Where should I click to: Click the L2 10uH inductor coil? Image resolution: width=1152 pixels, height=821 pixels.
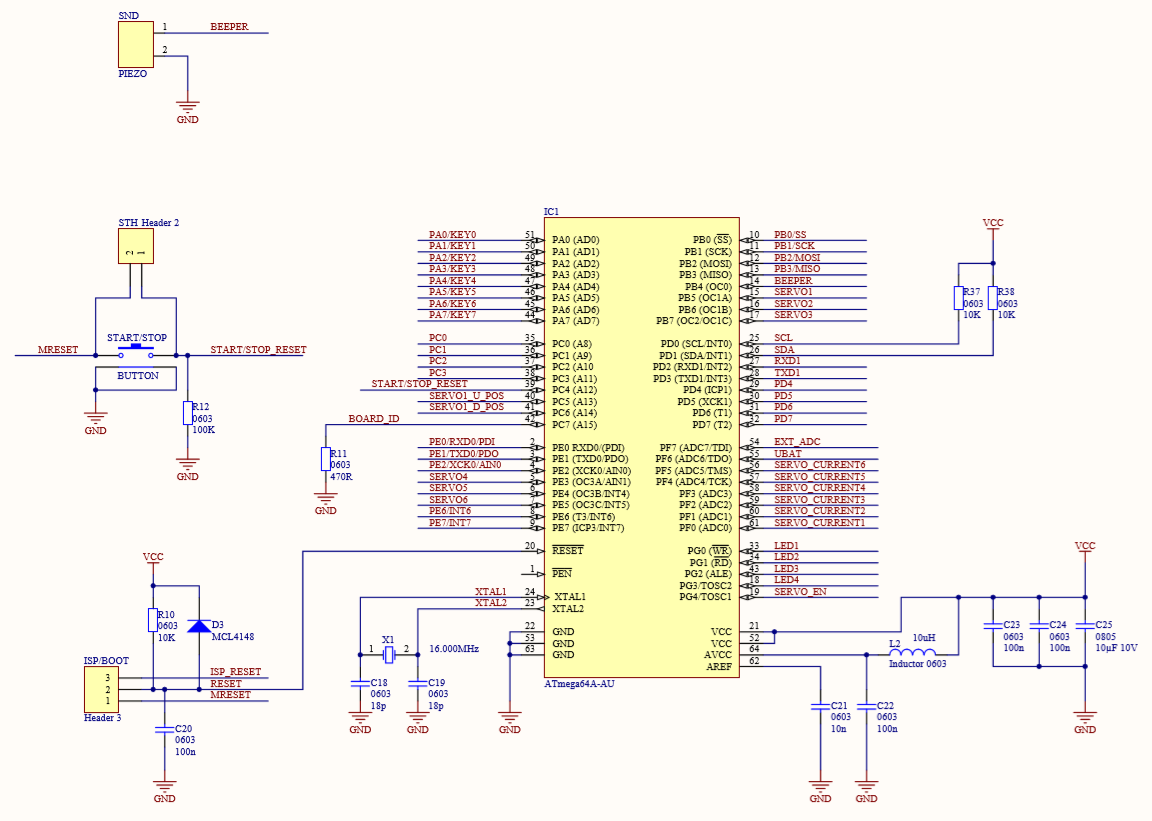(x=912, y=654)
